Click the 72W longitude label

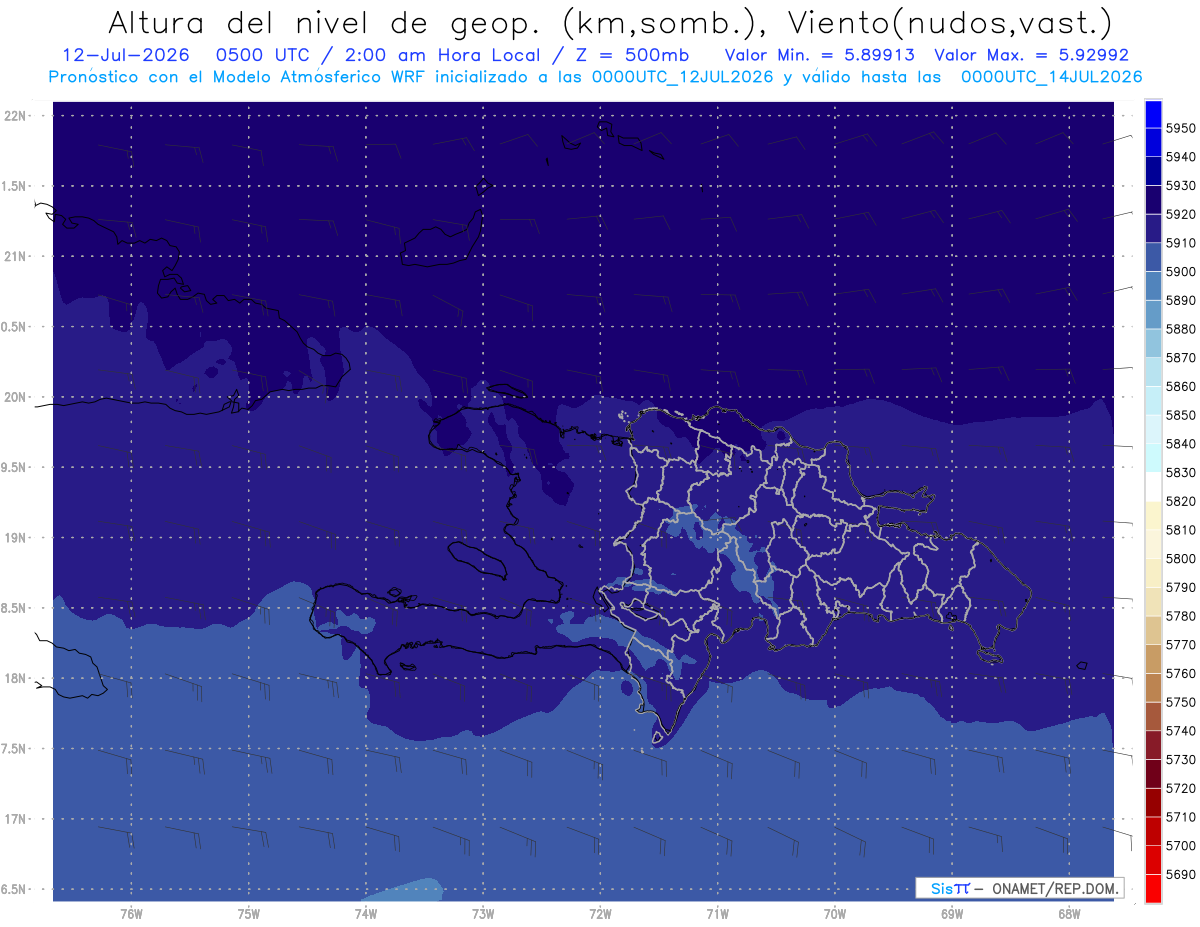click(600, 913)
